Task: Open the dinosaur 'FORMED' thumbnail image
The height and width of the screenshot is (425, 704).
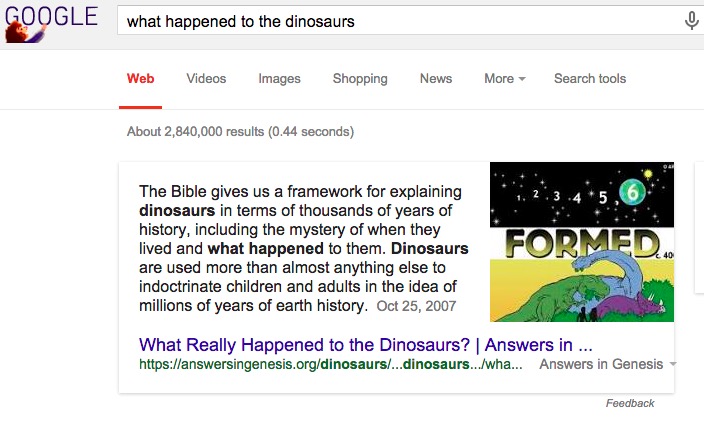Action: click(x=582, y=241)
